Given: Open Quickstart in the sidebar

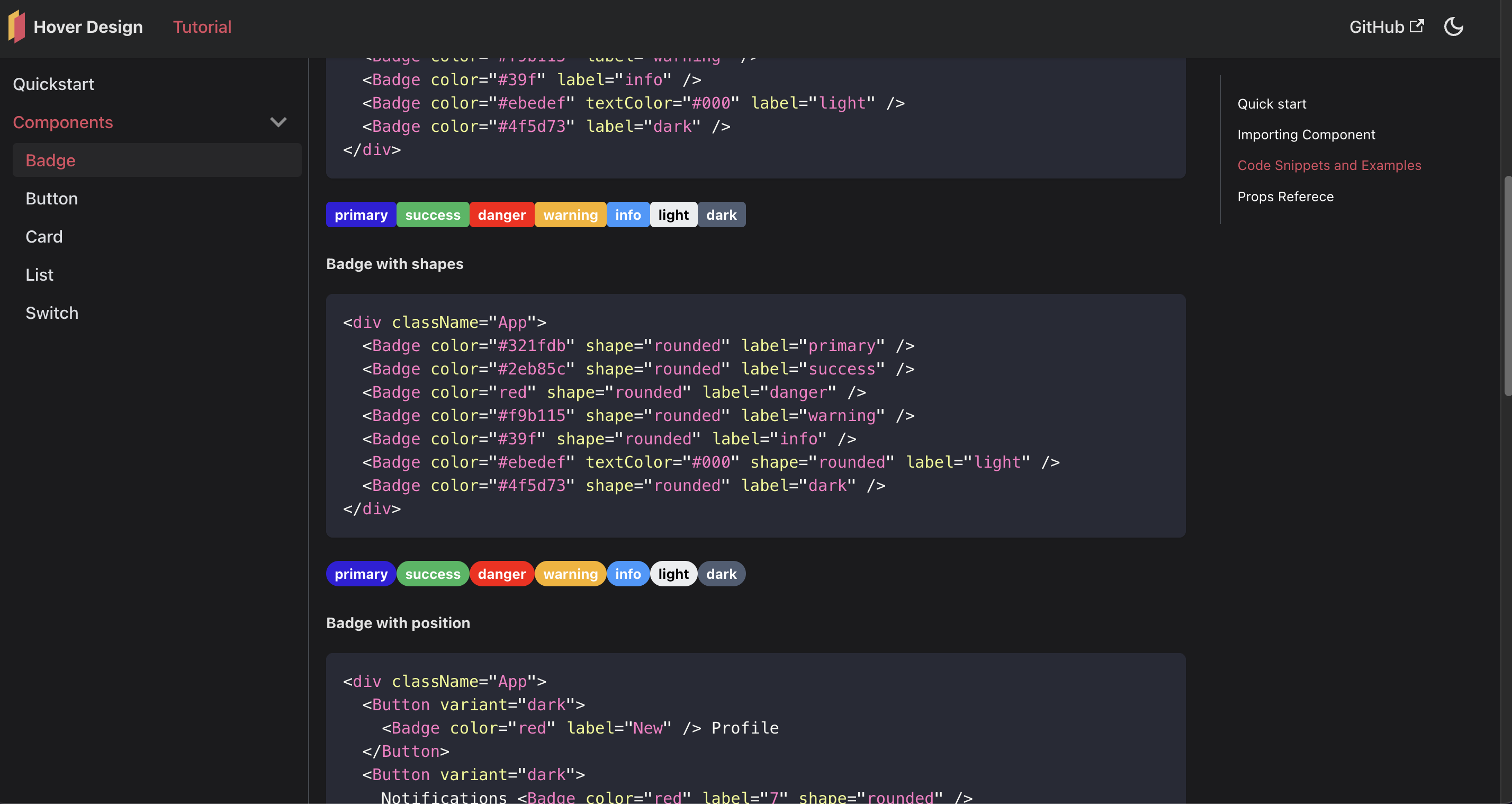Looking at the screenshot, I should tap(53, 84).
